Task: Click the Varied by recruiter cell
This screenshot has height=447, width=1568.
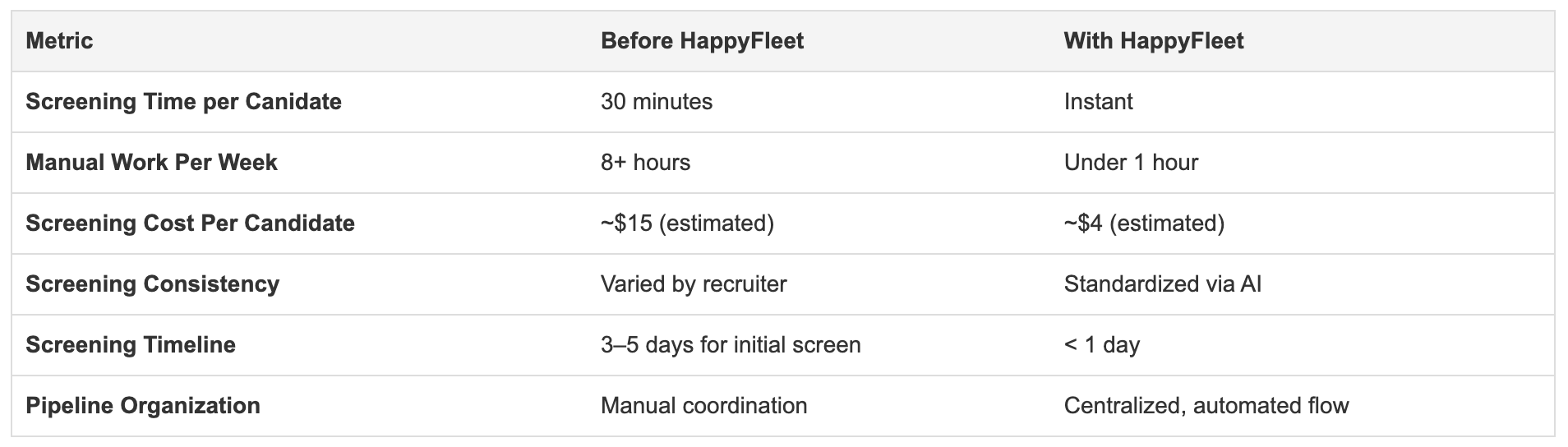Action: point(694,284)
